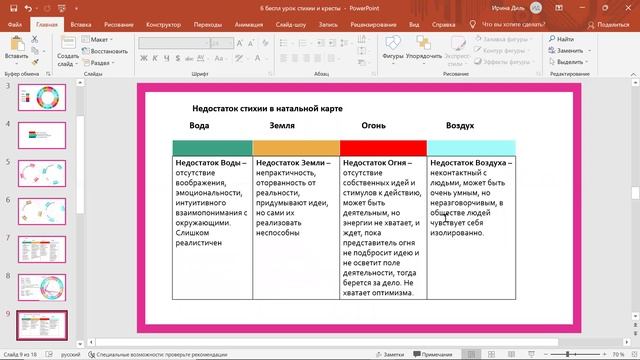640x360 pixels.
Task: Switch to the Анимация tab
Action: pos(249,24)
